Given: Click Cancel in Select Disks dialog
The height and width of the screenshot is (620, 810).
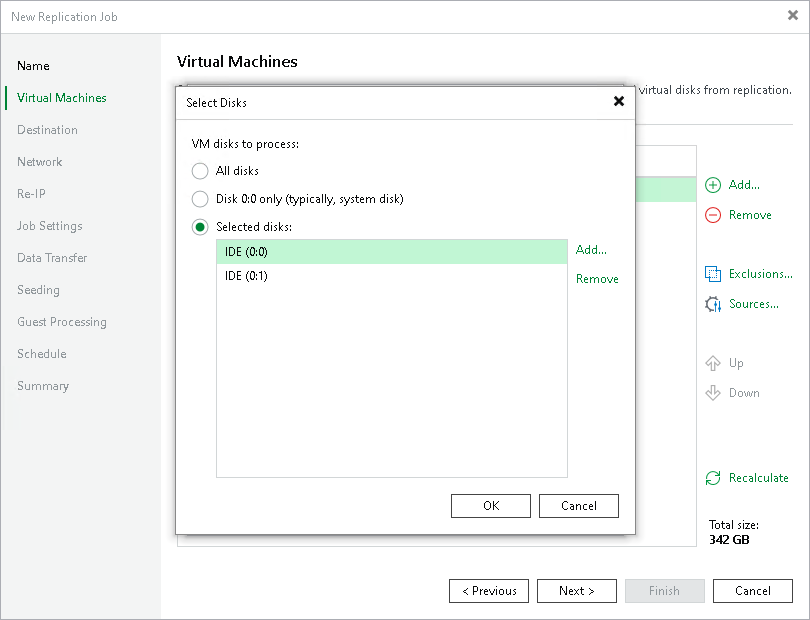Looking at the screenshot, I should pyautogui.click(x=579, y=506).
